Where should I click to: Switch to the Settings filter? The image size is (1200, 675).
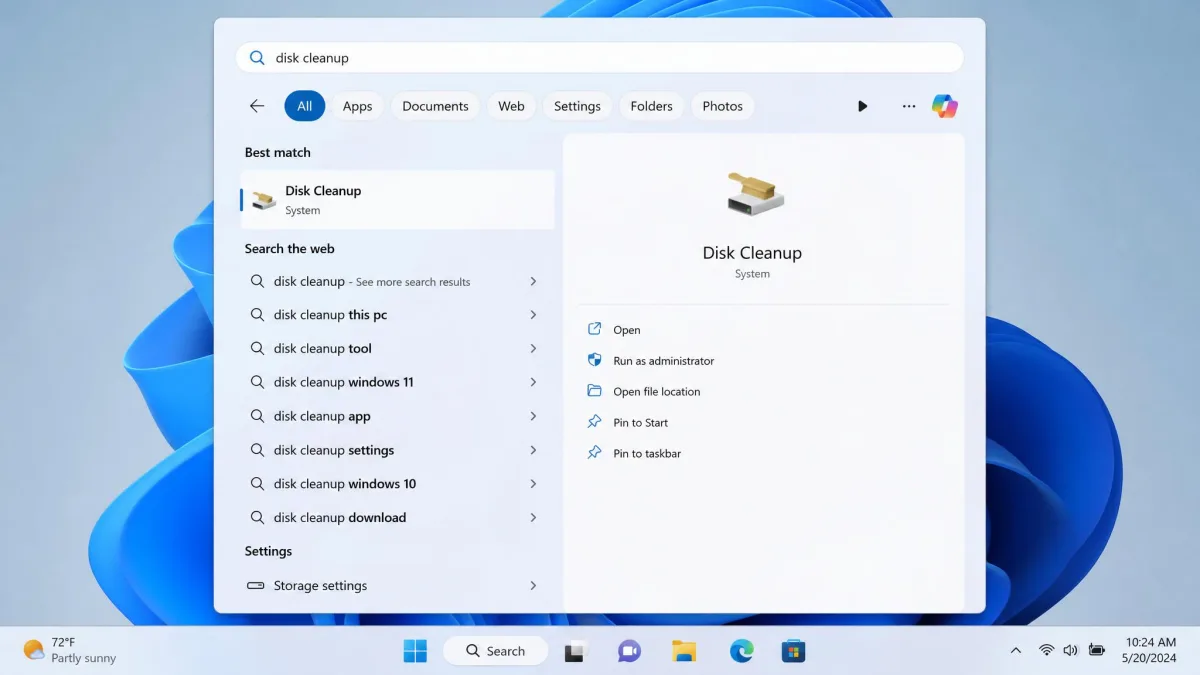(577, 106)
